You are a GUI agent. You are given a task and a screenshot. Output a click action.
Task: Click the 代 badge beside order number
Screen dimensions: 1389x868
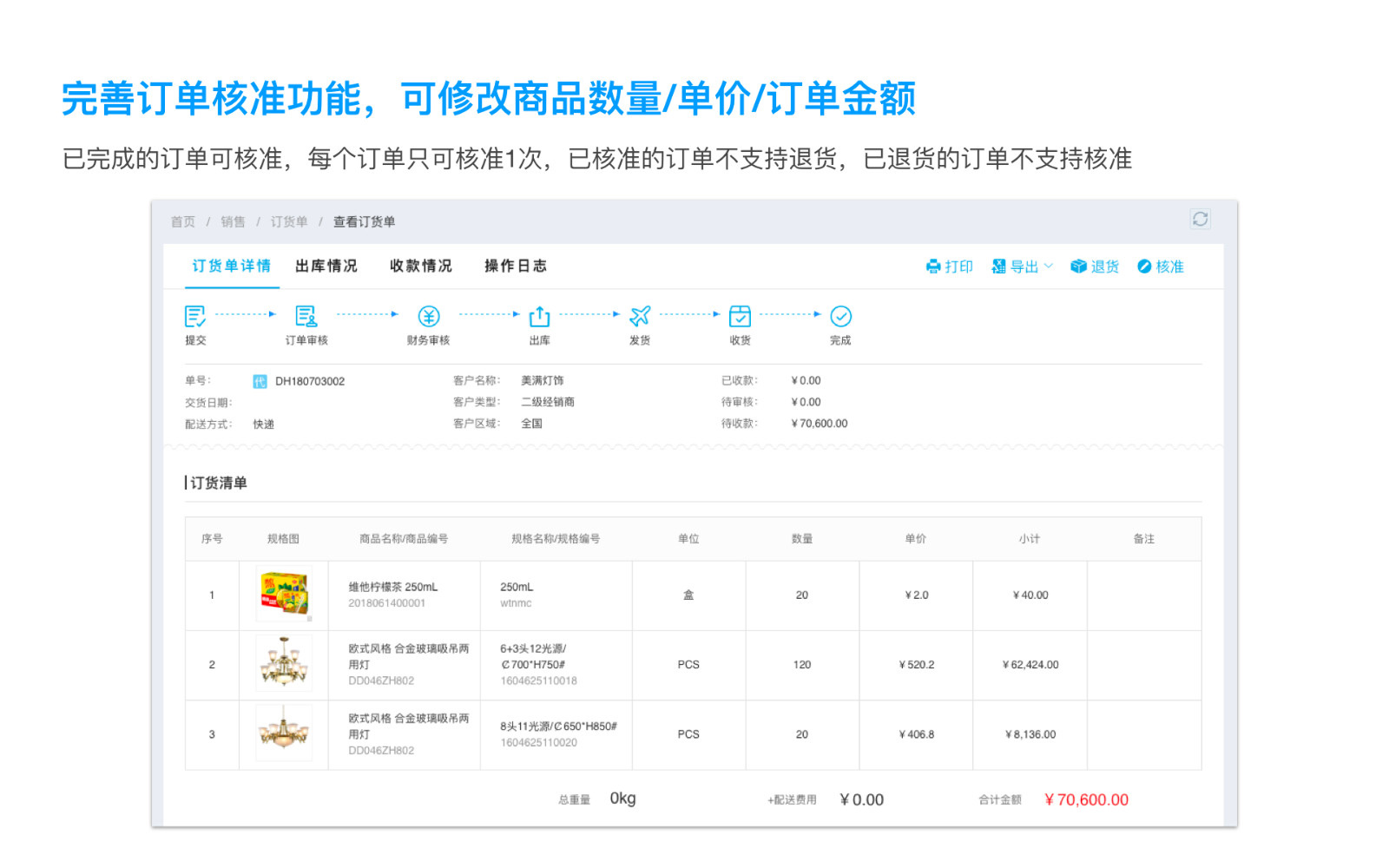tap(260, 381)
